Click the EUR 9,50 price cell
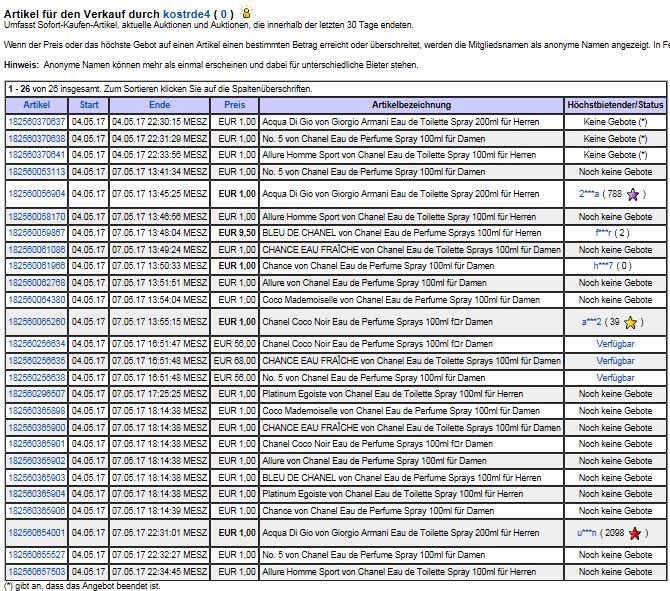 tap(235, 233)
